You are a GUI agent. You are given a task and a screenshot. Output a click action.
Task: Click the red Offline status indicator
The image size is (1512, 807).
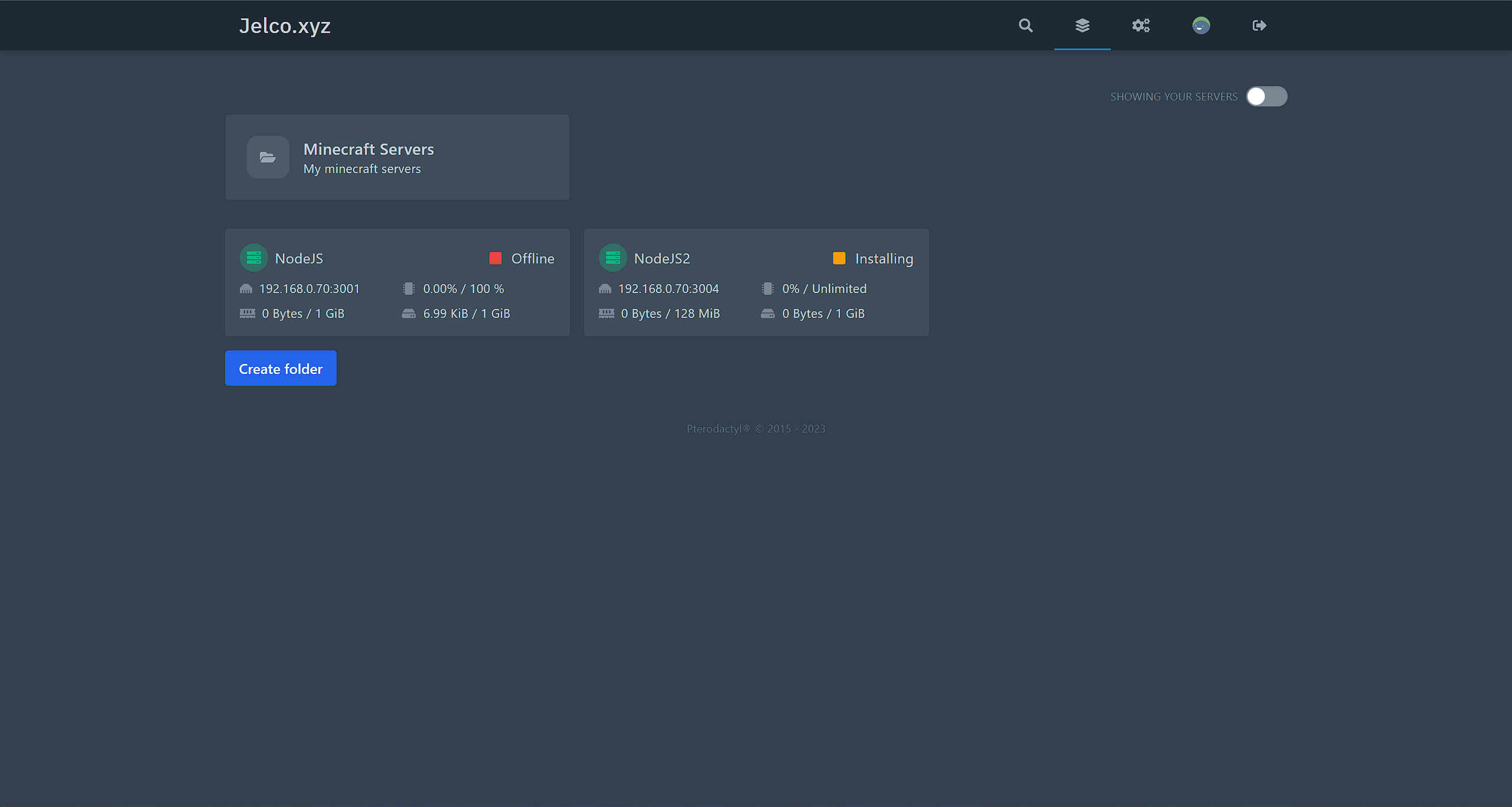pos(496,258)
